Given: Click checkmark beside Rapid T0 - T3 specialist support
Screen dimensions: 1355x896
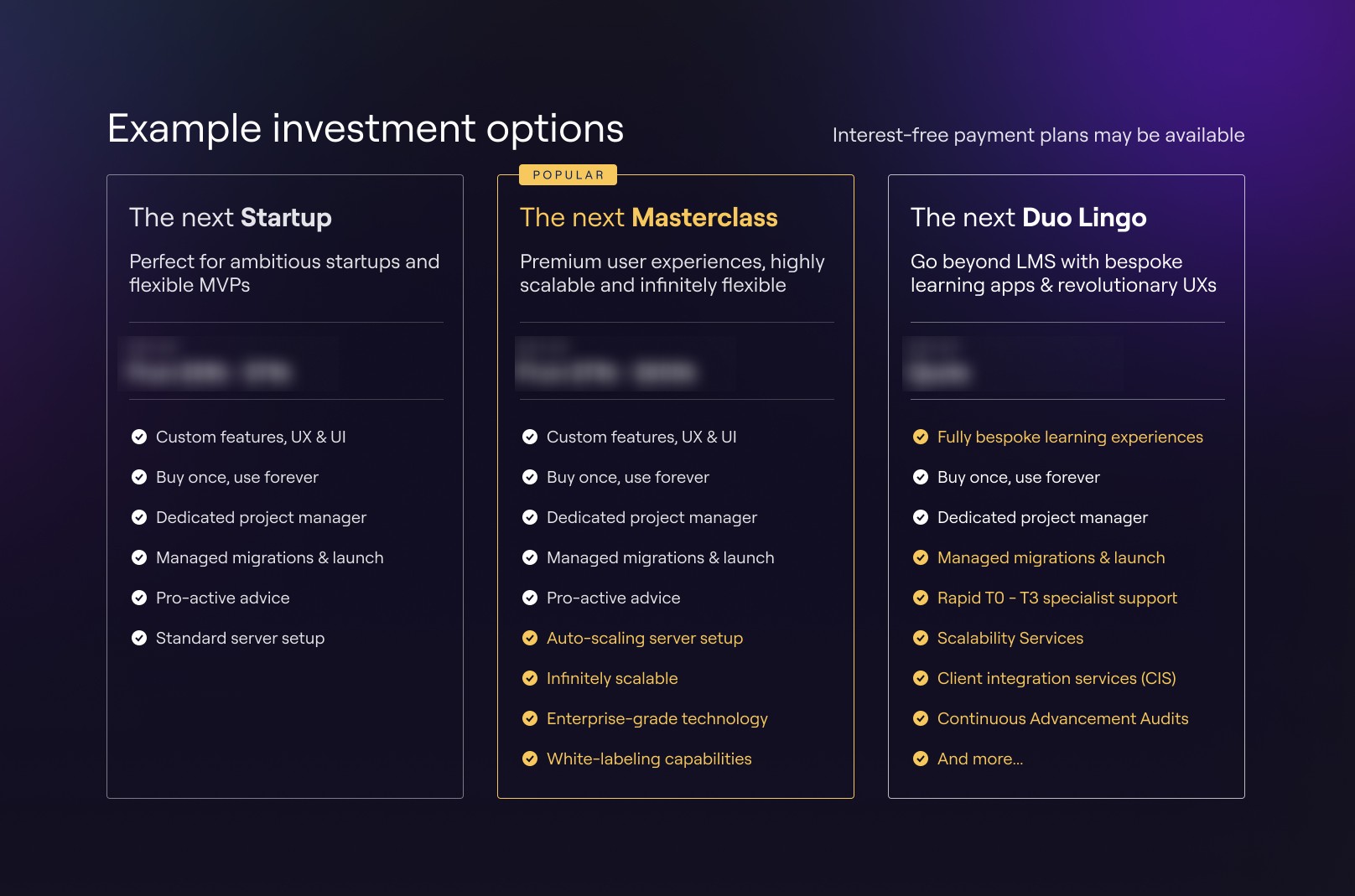Looking at the screenshot, I should coord(921,598).
